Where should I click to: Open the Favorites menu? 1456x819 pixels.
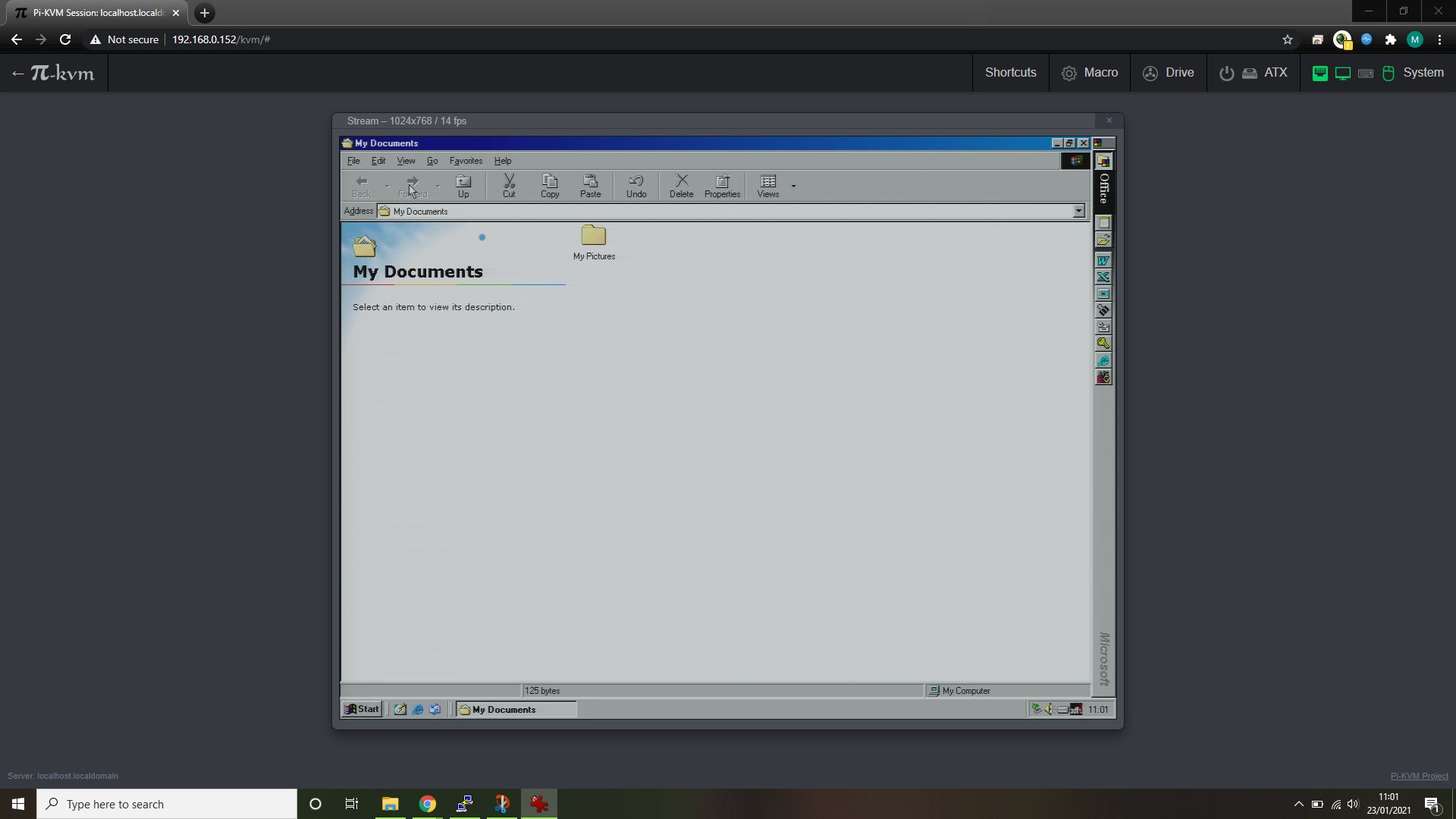466,161
